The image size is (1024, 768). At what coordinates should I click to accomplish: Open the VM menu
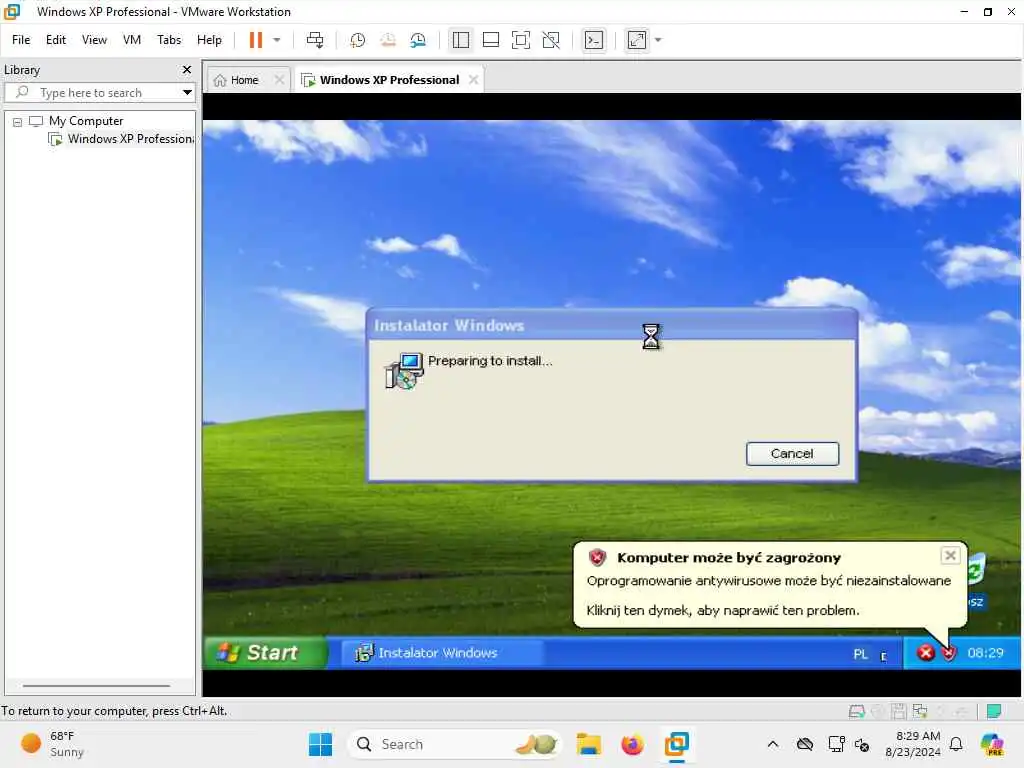pos(132,40)
